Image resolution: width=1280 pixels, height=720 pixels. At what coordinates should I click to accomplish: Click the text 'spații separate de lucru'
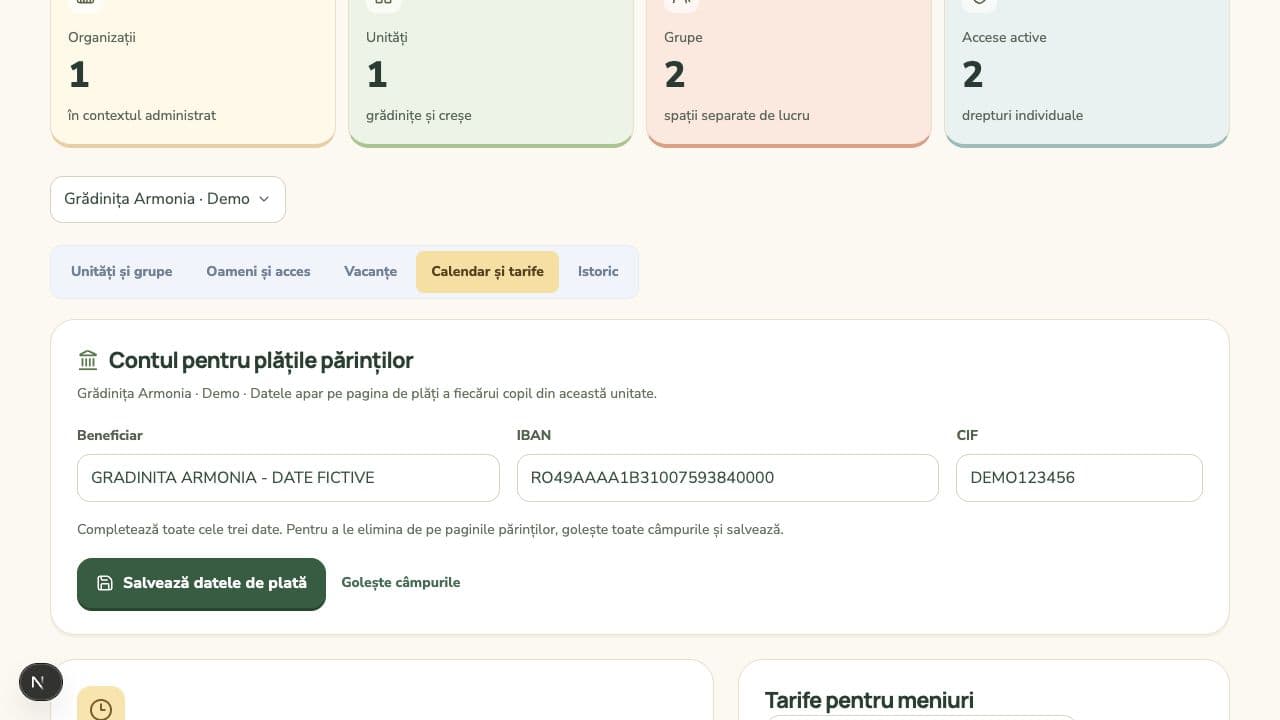click(x=737, y=115)
